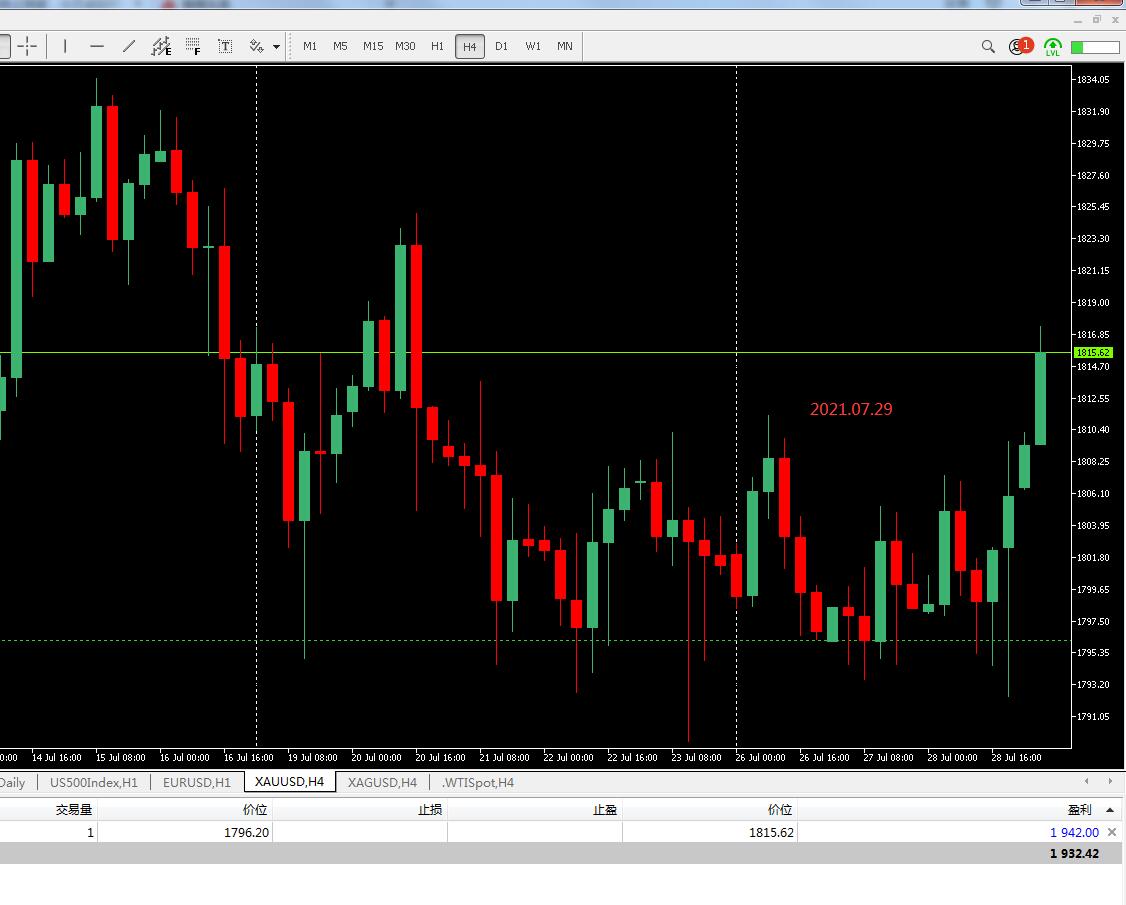Select the trendline drawing tool

[x=129, y=47]
